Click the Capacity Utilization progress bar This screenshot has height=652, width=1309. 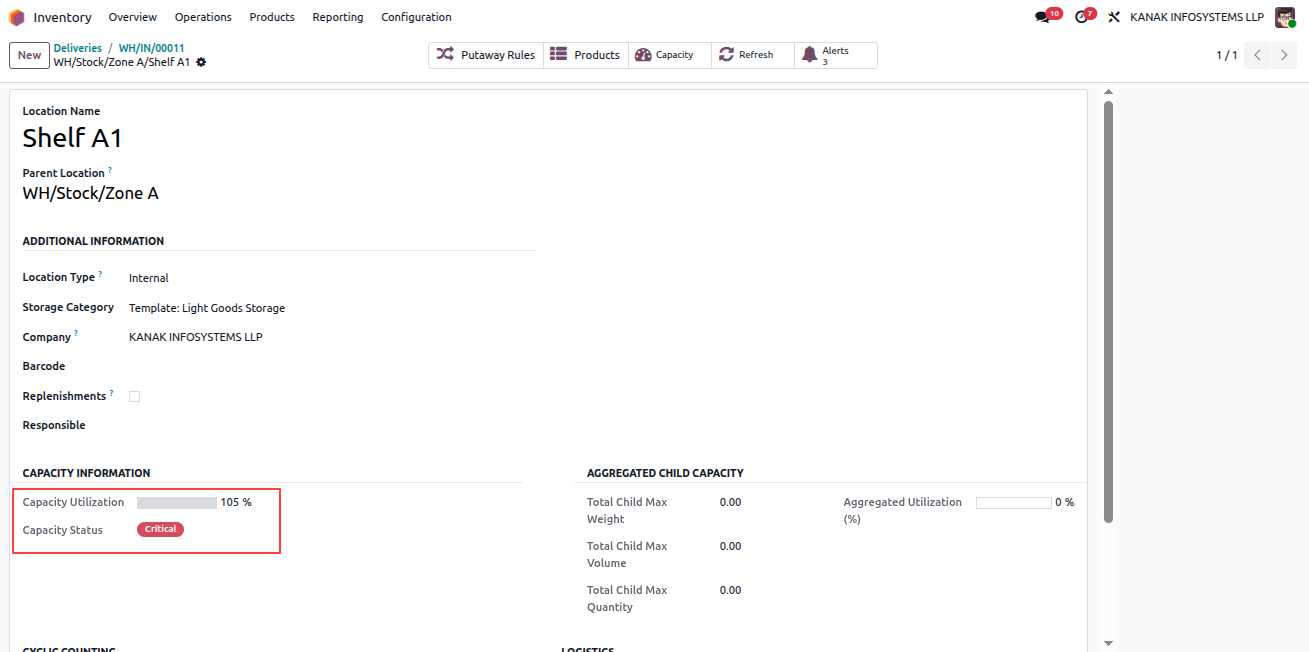[x=177, y=503]
